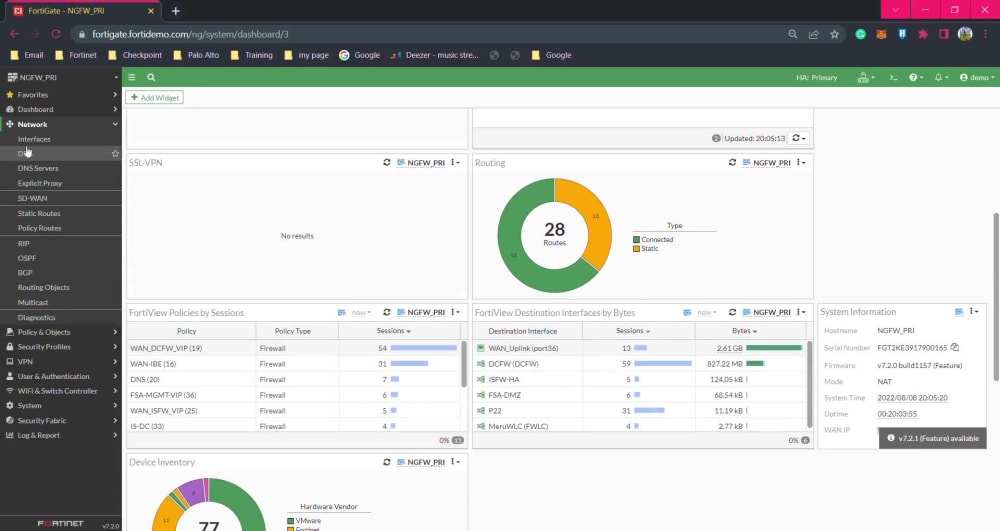This screenshot has height=531, width=1000.
Task: Open 'now' timeframe dropdown in Destination Interfaces widget
Action: [707, 312]
